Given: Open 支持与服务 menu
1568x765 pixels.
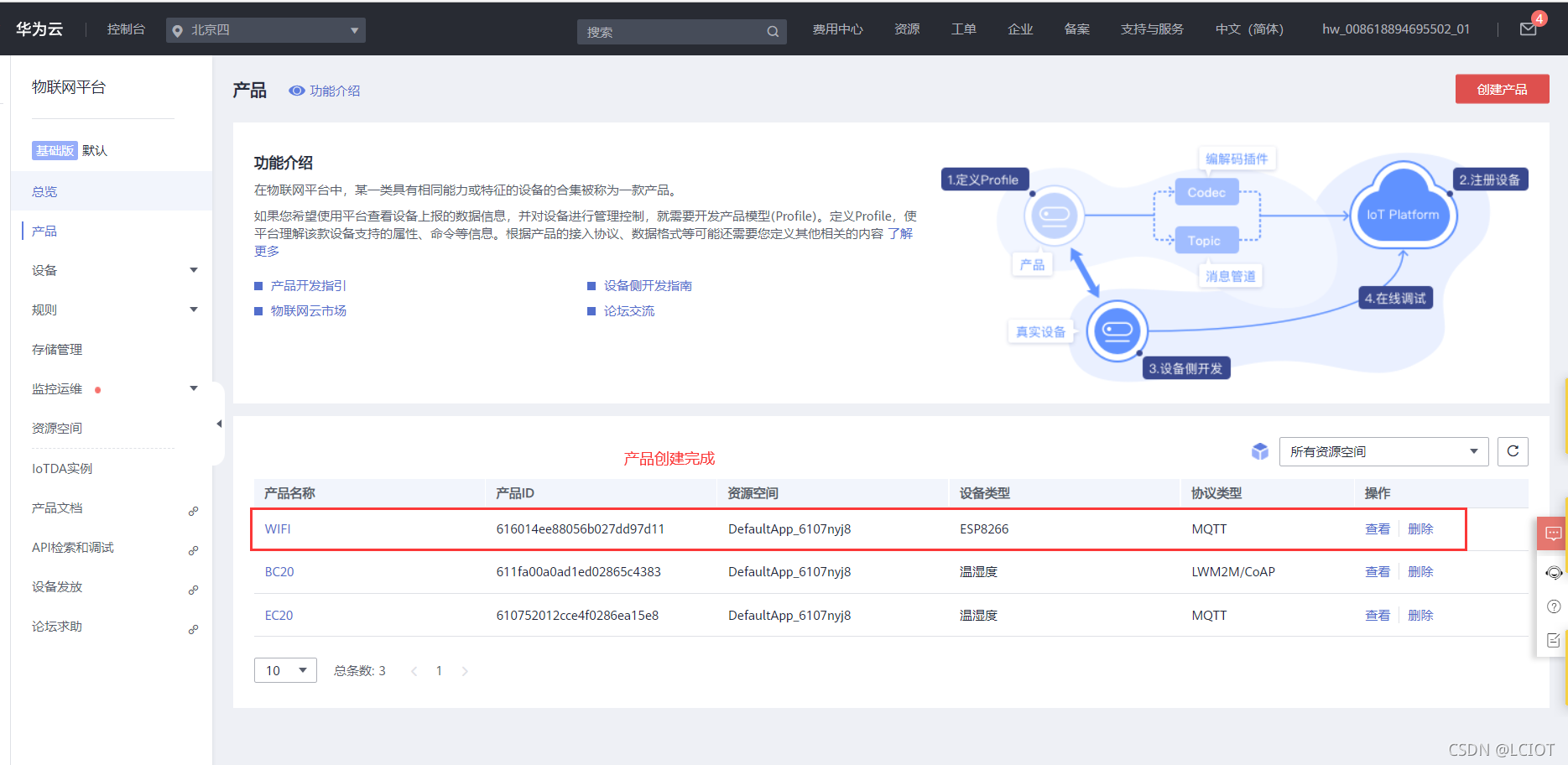Looking at the screenshot, I should 1152,29.
